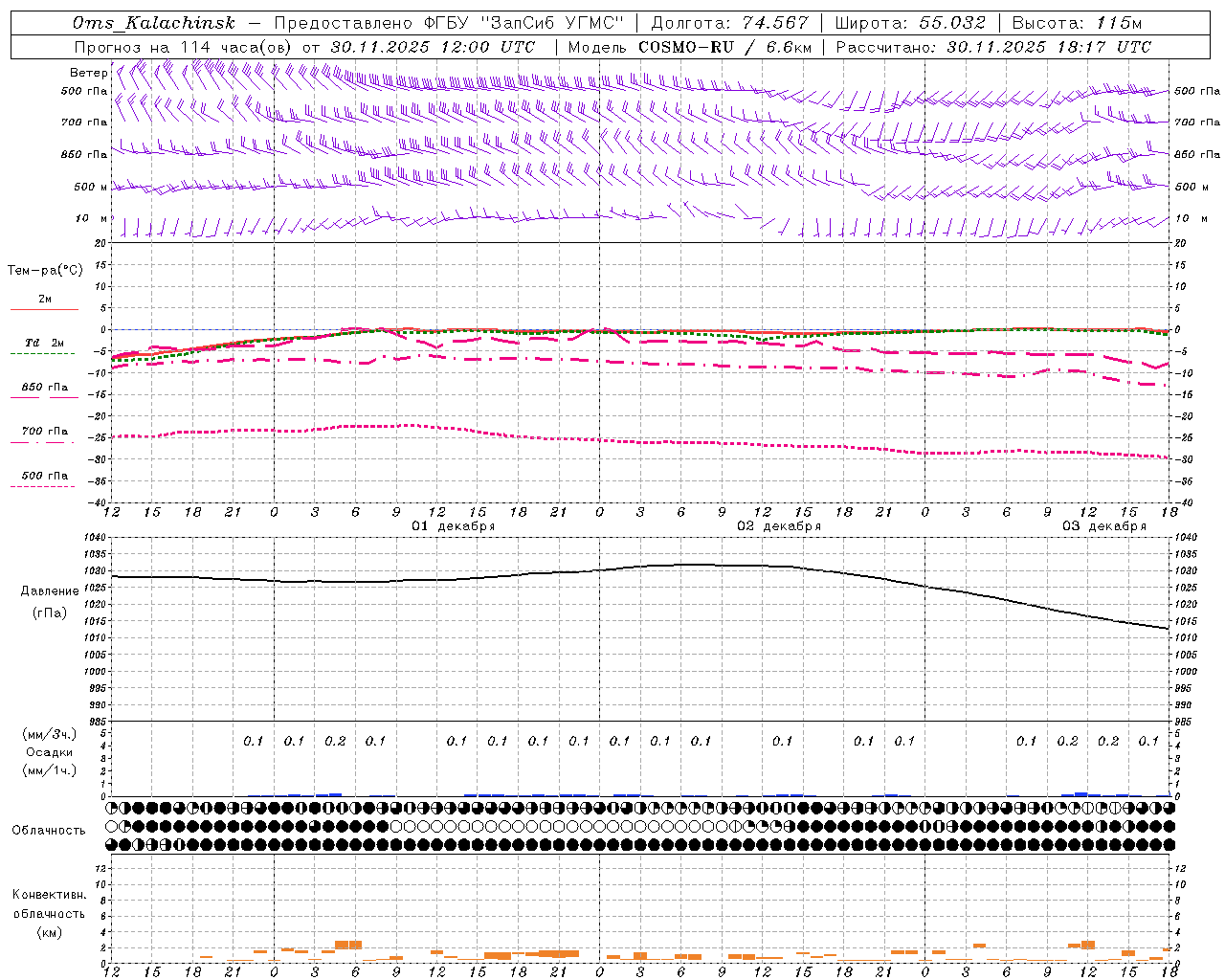The width and height of the screenshot is (1225, 980).
Task: Click the forecast start time 30.11.2025 12:00 UTC
Action: (x=433, y=47)
